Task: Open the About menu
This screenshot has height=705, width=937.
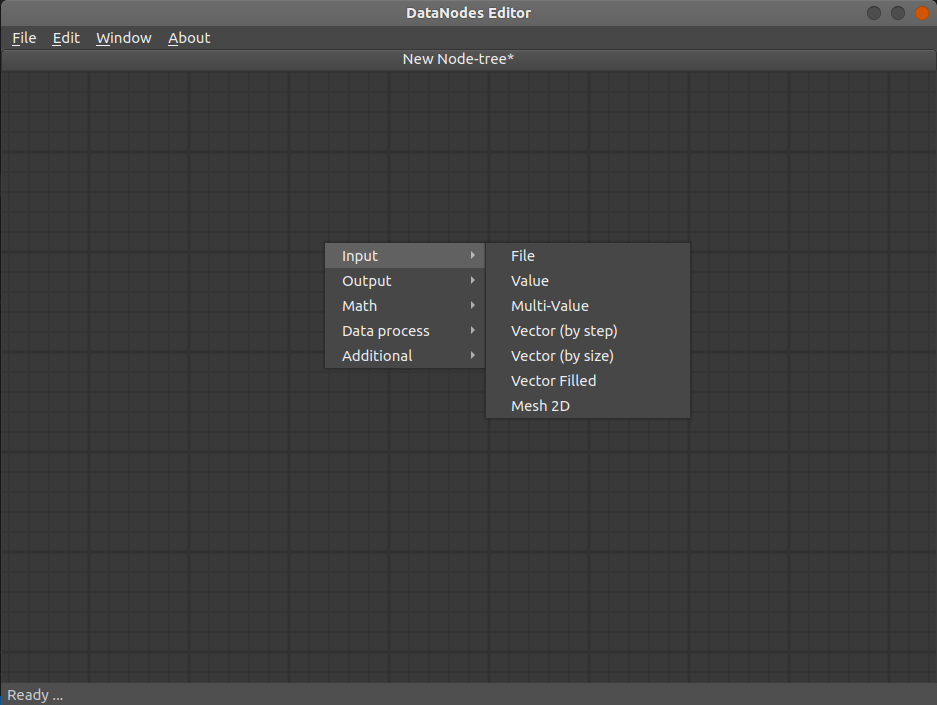Action: tap(189, 38)
